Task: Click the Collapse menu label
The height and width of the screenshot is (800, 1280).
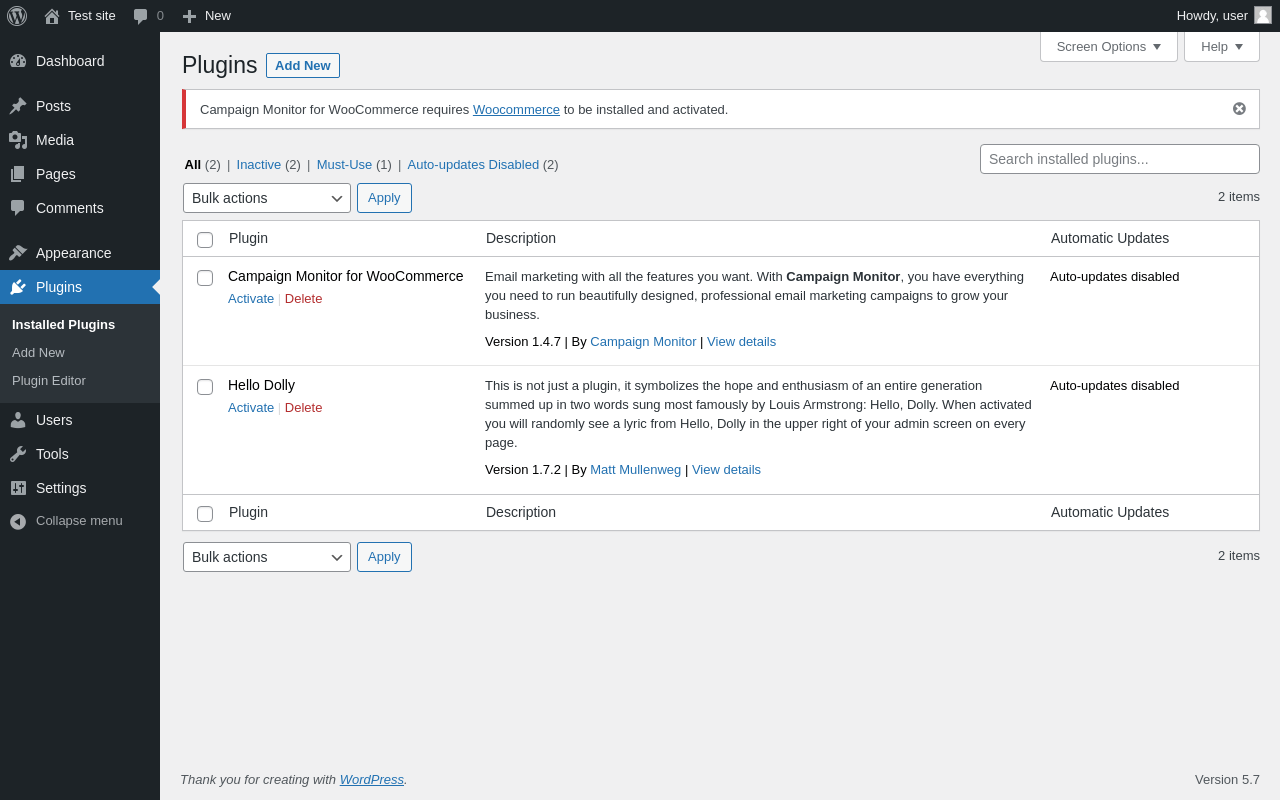Action: (x=79, y=521)
